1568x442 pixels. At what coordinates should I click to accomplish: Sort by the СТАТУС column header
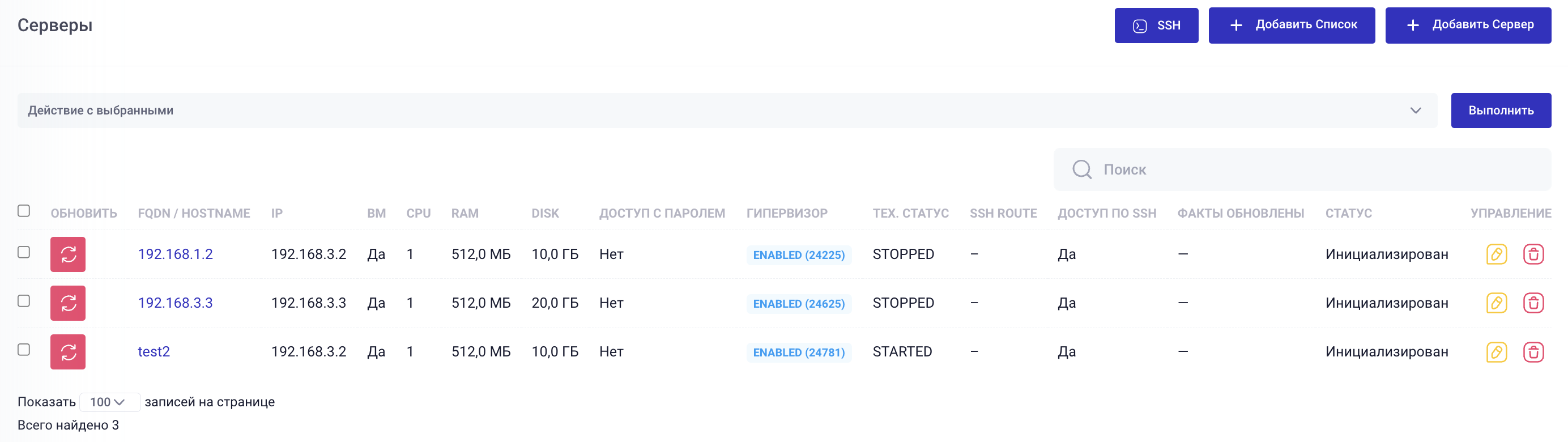[1348, 213]
